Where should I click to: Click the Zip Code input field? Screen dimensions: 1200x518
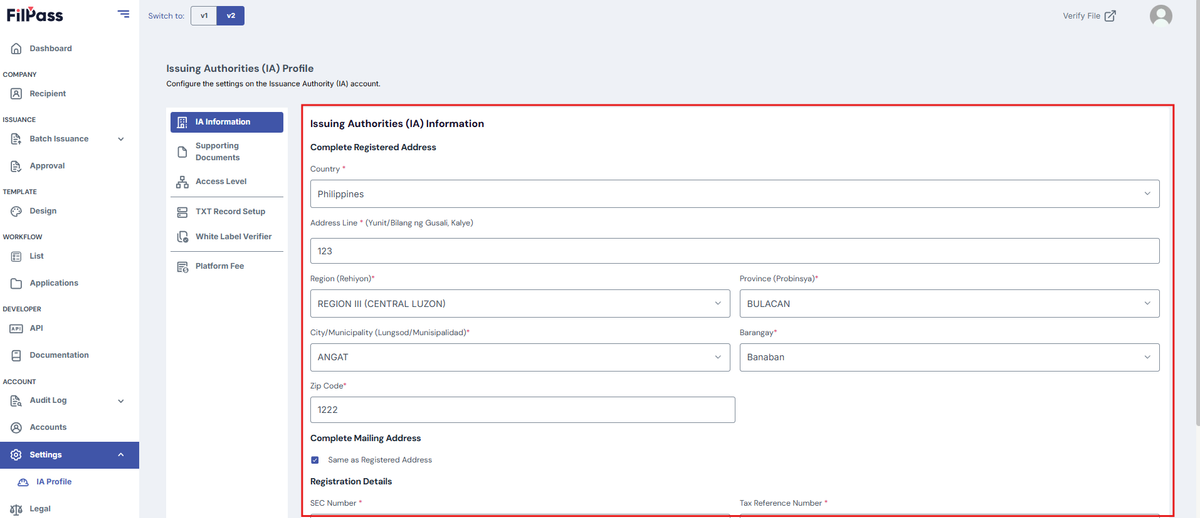click(x=523, y=409)
